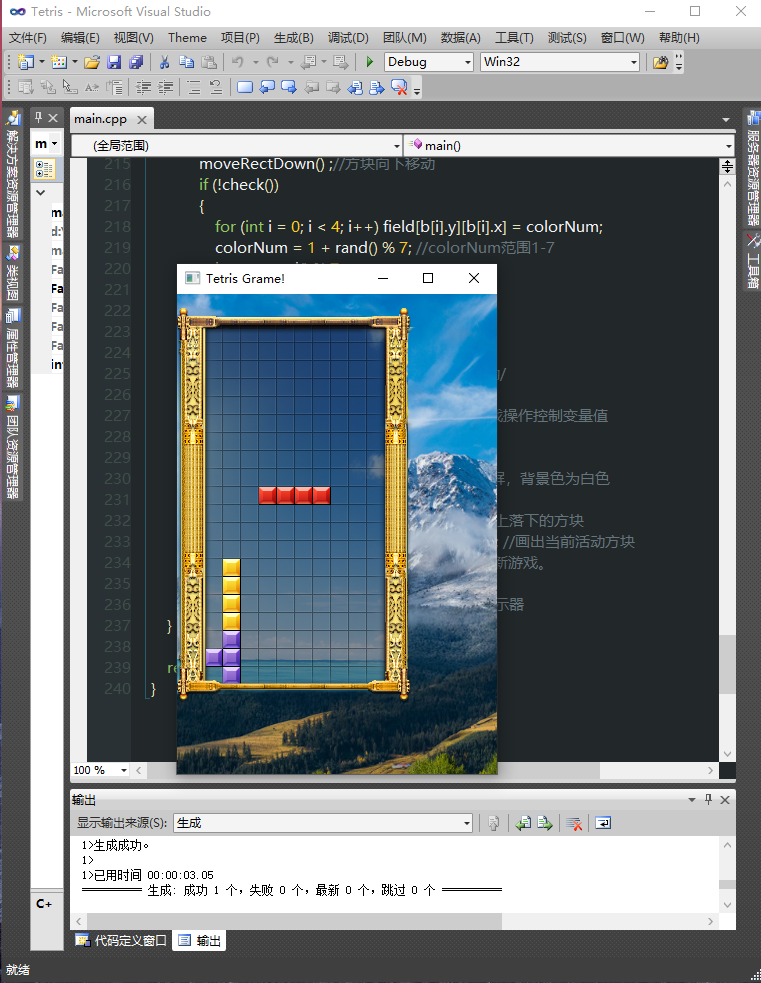This screenshot has width=761, height=983.
Task: Clear all bookmarks with the red X icon
Action: pos(399,87)
